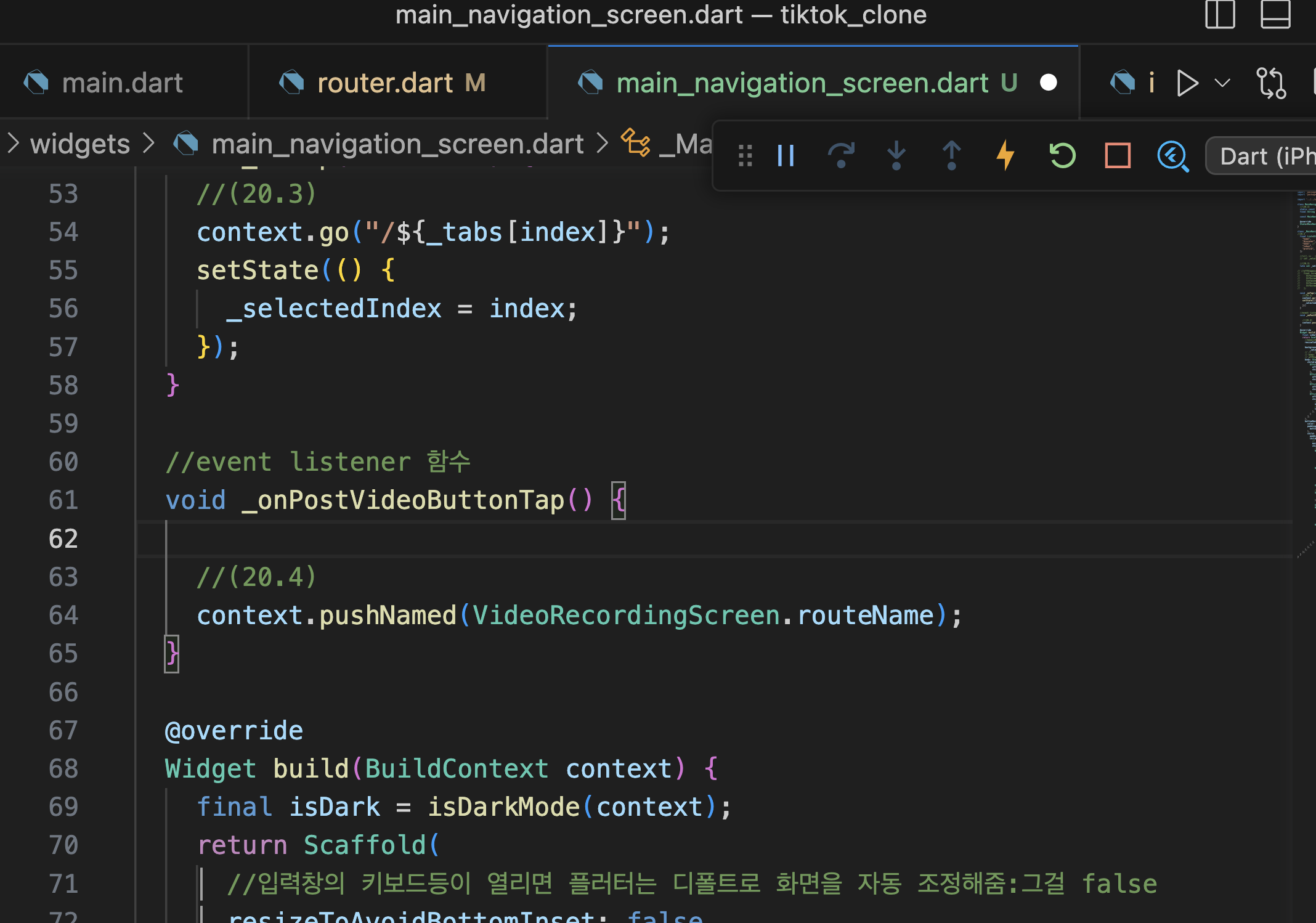The height and width of the screenshot is (923, 1316).
Task: Click main_navigation_screen.dart breadcrumb item
Action: (397, 144)
